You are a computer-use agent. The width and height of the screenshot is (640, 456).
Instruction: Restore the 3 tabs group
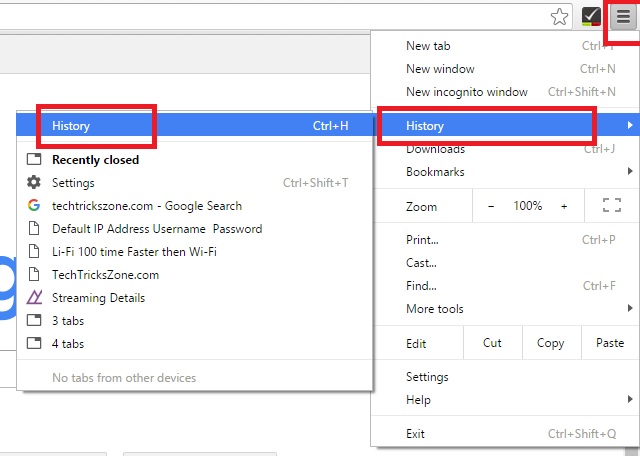(68, 321)
